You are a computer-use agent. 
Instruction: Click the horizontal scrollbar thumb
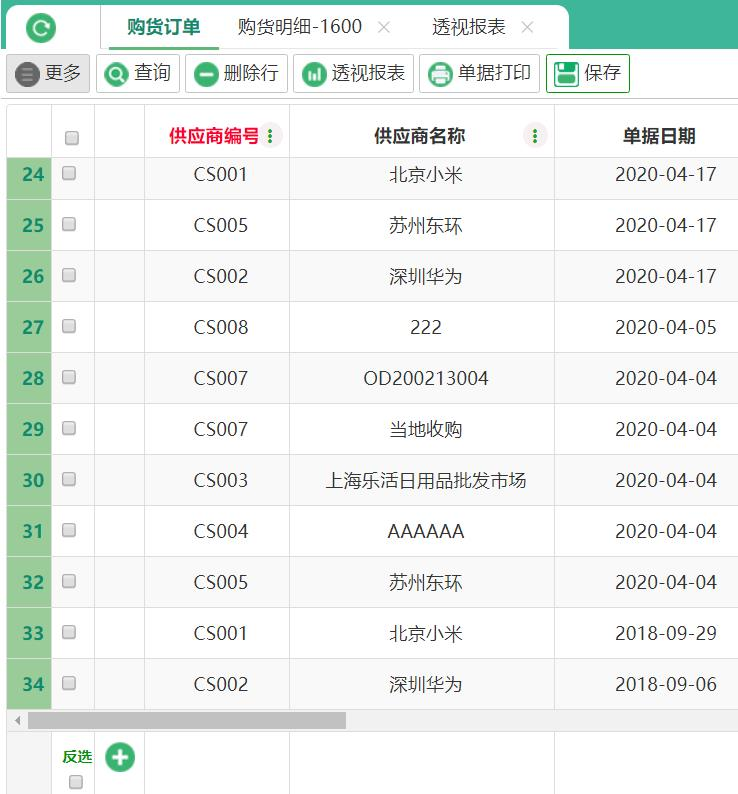(x=186, y=720)
